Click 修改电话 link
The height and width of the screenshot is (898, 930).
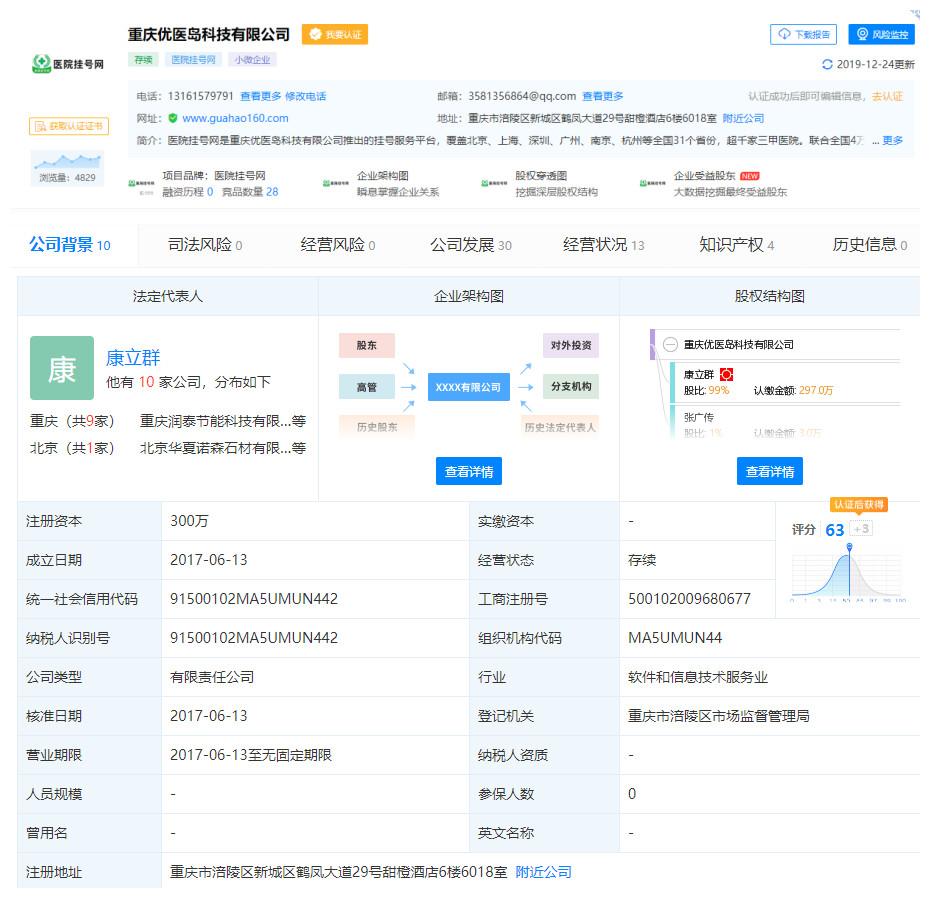[x=305, y=96]
